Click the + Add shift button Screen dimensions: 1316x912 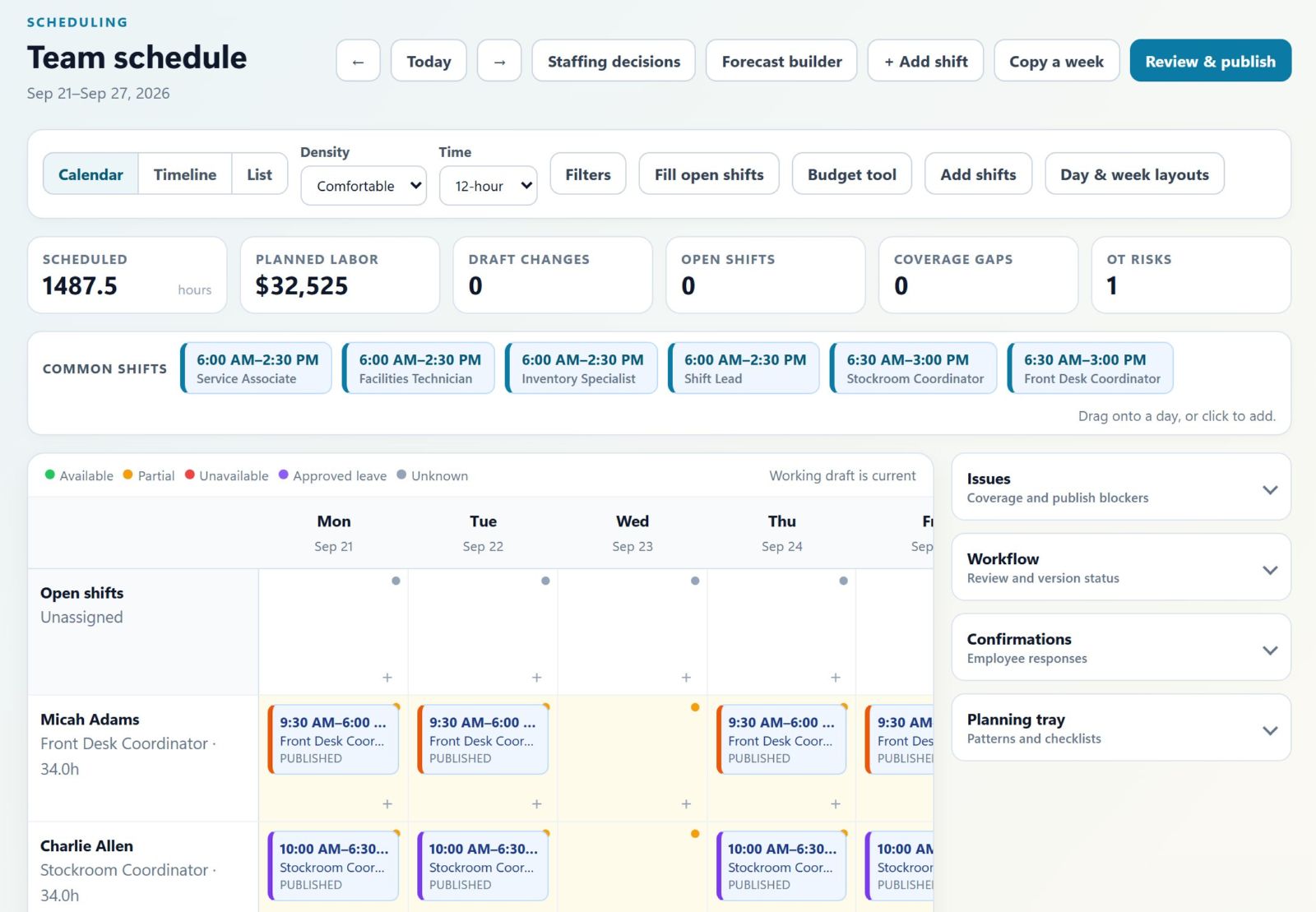coord(925,61)
